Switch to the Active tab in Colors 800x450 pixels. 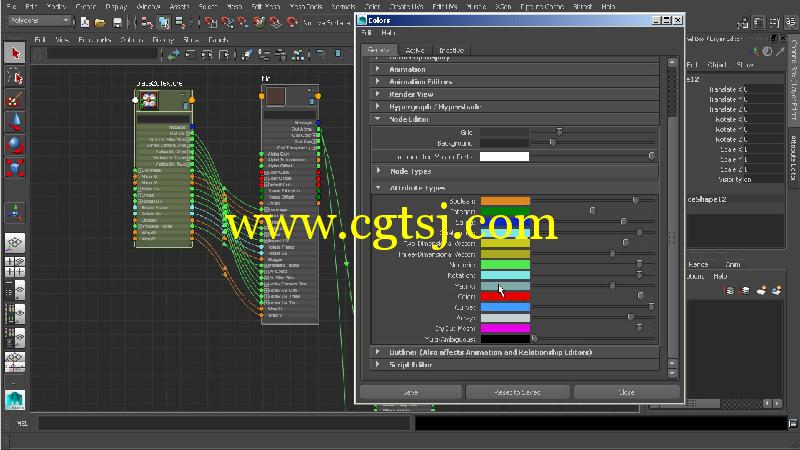[x=415, y=50]
